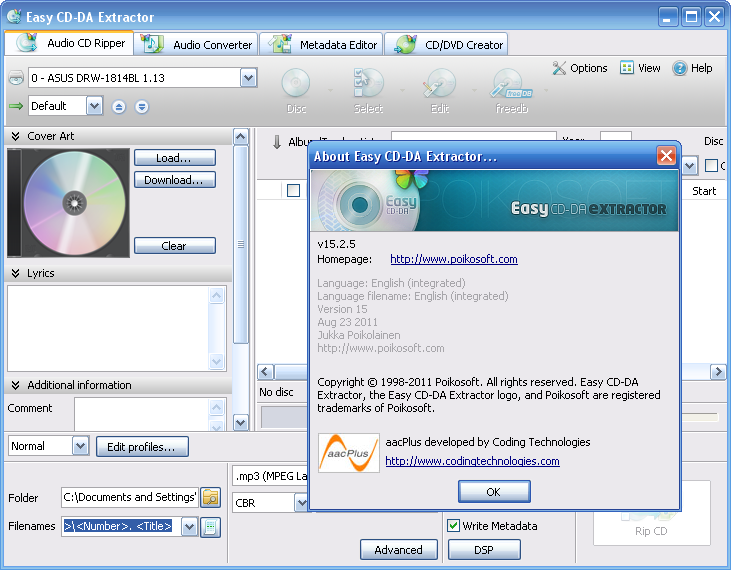Click in the Lyrics text area

[x=108, y=329]
